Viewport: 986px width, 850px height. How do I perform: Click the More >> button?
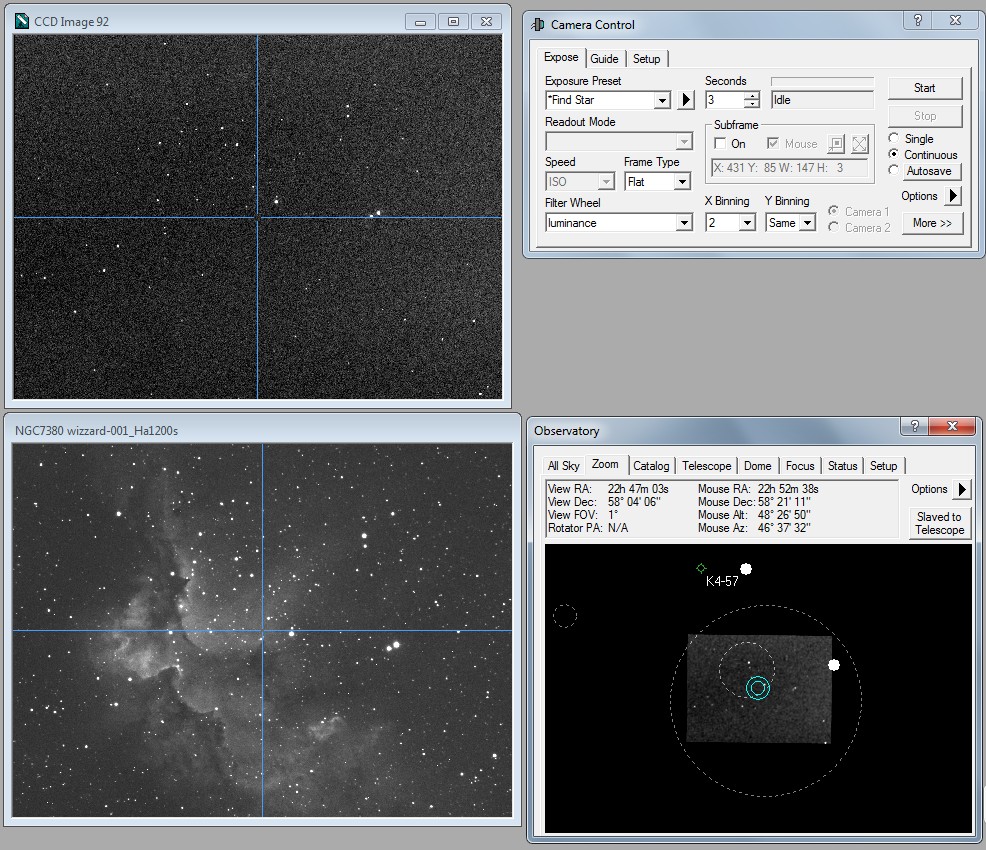click(x=932, y=223)
